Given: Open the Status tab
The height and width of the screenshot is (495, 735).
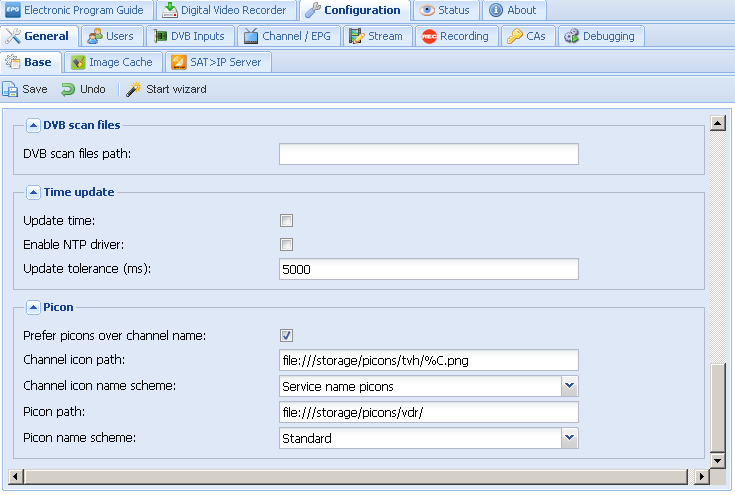Looking at the screenshot, I should click(x=446, y=10).
